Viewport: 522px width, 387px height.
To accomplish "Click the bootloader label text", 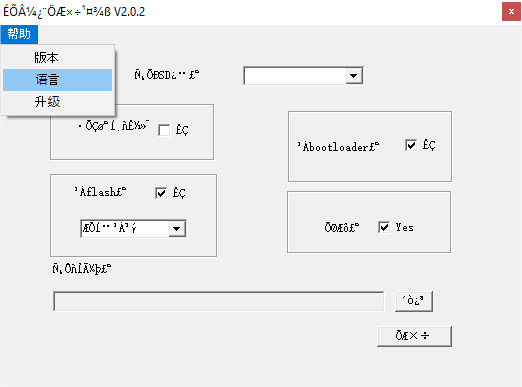I will click(x=338, y=147).
